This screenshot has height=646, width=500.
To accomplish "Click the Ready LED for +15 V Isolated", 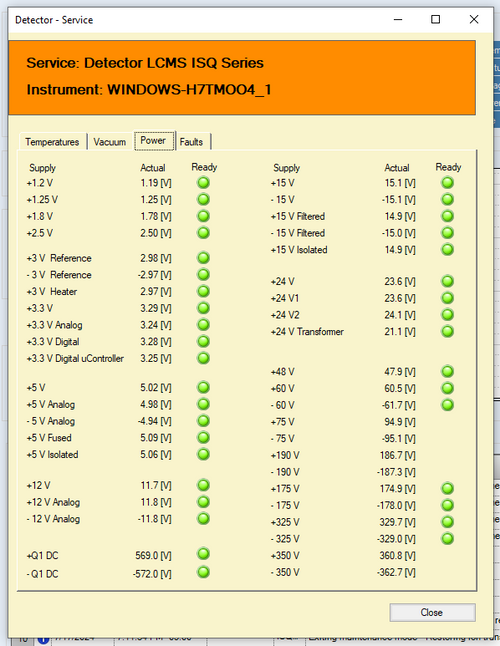I will tap(448, 249).
